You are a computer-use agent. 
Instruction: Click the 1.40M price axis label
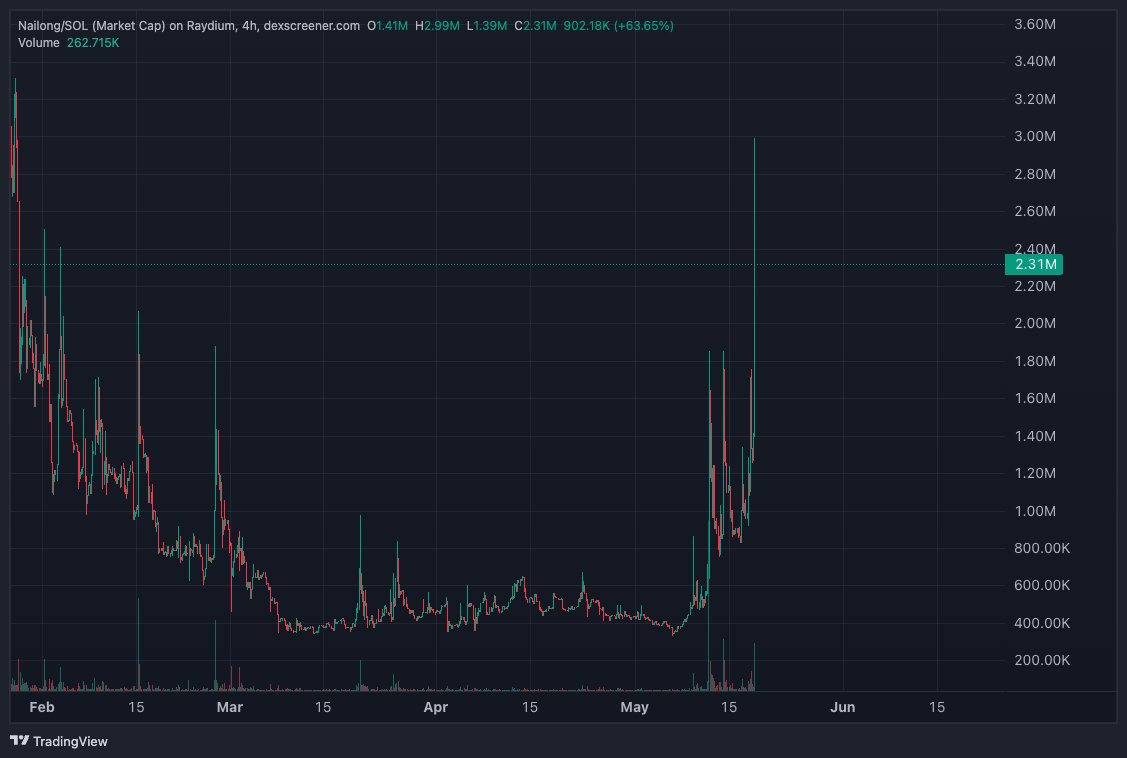(x=1035, y=436)
